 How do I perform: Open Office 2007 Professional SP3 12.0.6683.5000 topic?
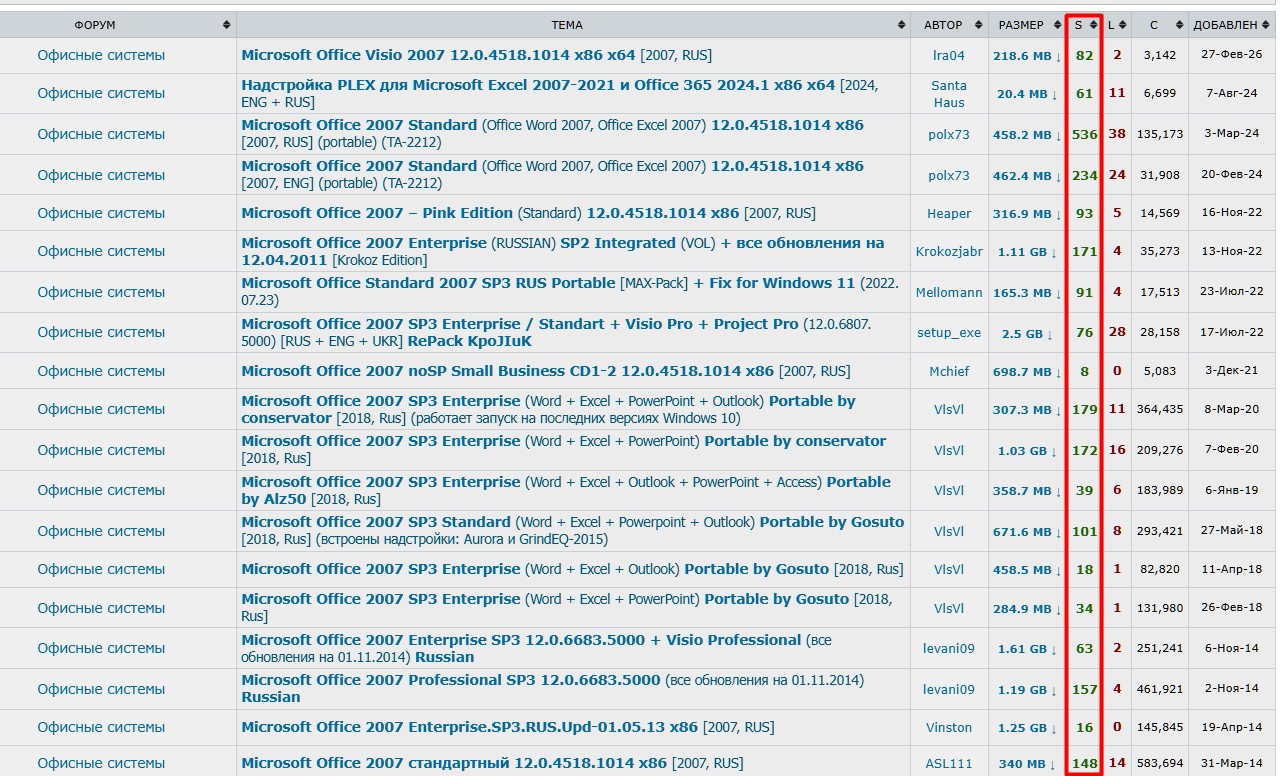[553, 688]
